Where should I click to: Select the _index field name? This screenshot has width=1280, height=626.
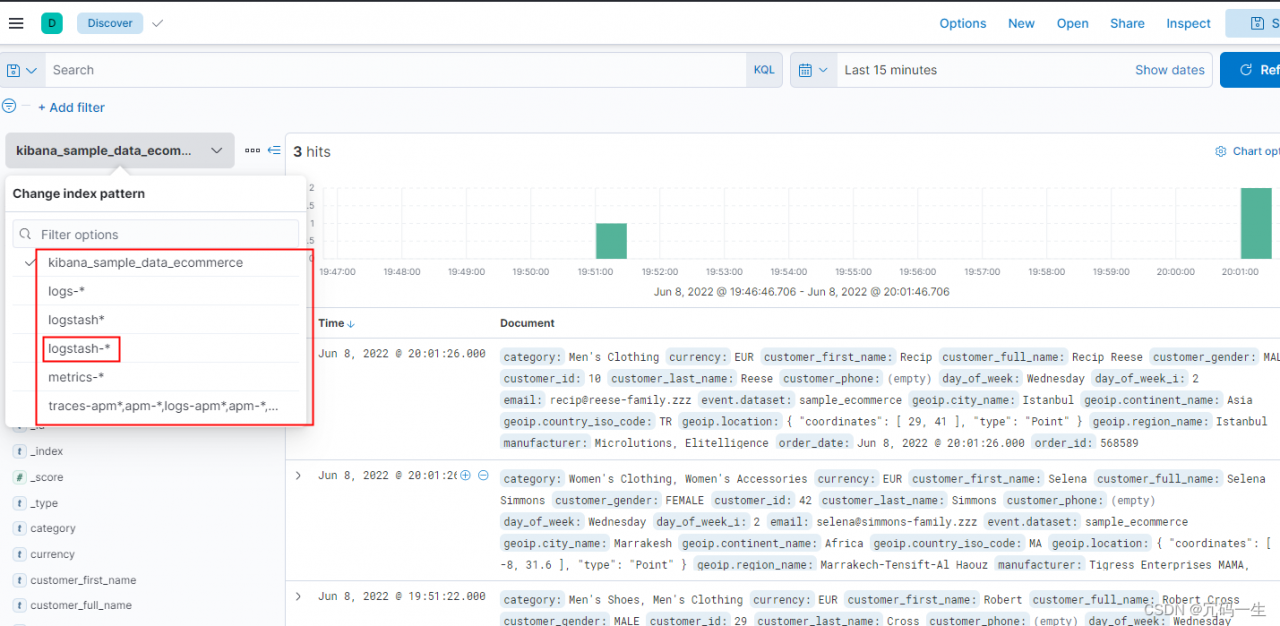[x=47, y=451]
